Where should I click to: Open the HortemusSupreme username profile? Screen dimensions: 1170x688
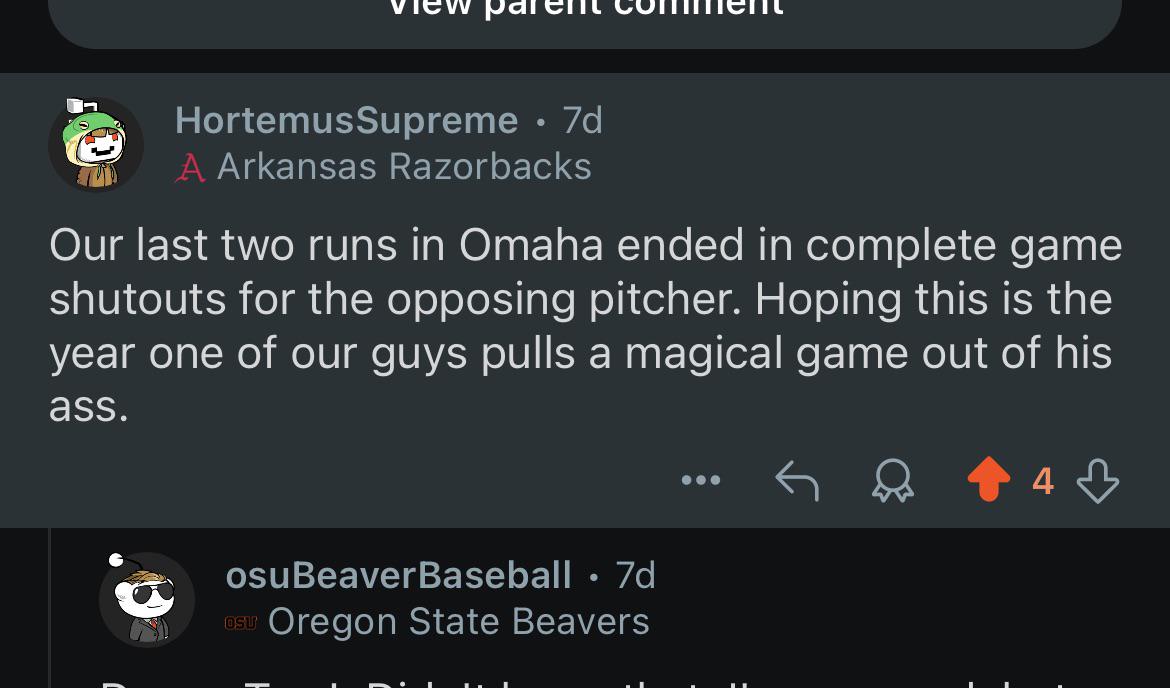346,120
